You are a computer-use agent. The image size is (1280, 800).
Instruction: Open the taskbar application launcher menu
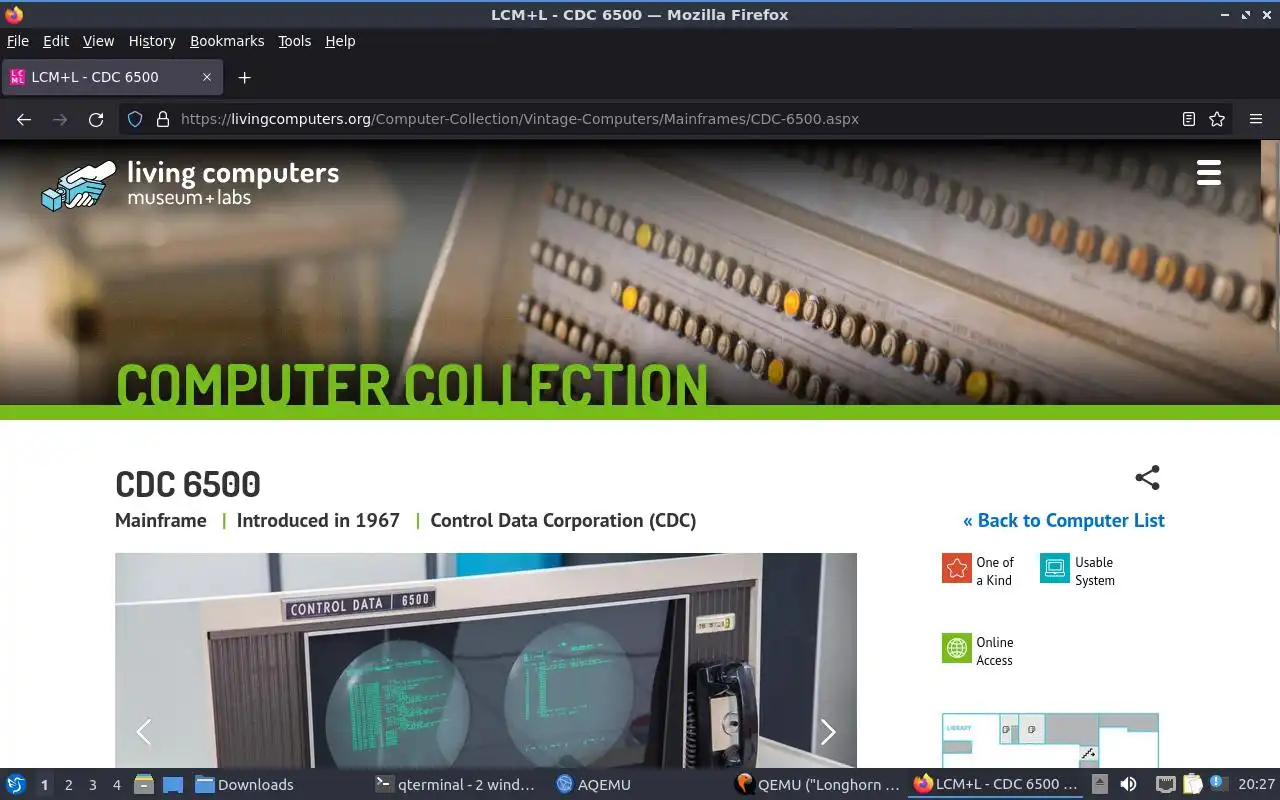click(16, 784)
